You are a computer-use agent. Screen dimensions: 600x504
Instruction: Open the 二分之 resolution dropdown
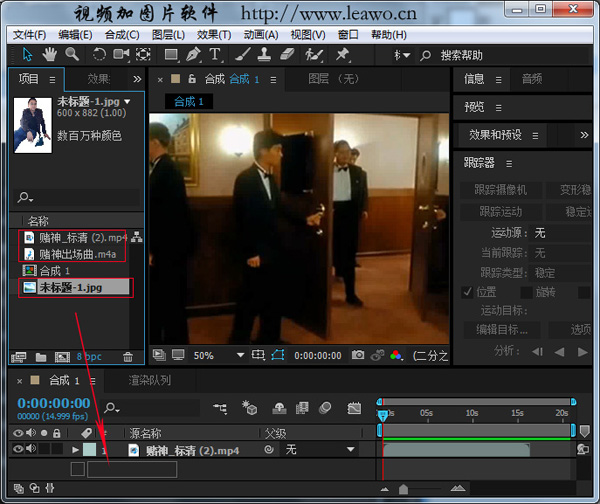pyautogui.click(x=430, y=356)
